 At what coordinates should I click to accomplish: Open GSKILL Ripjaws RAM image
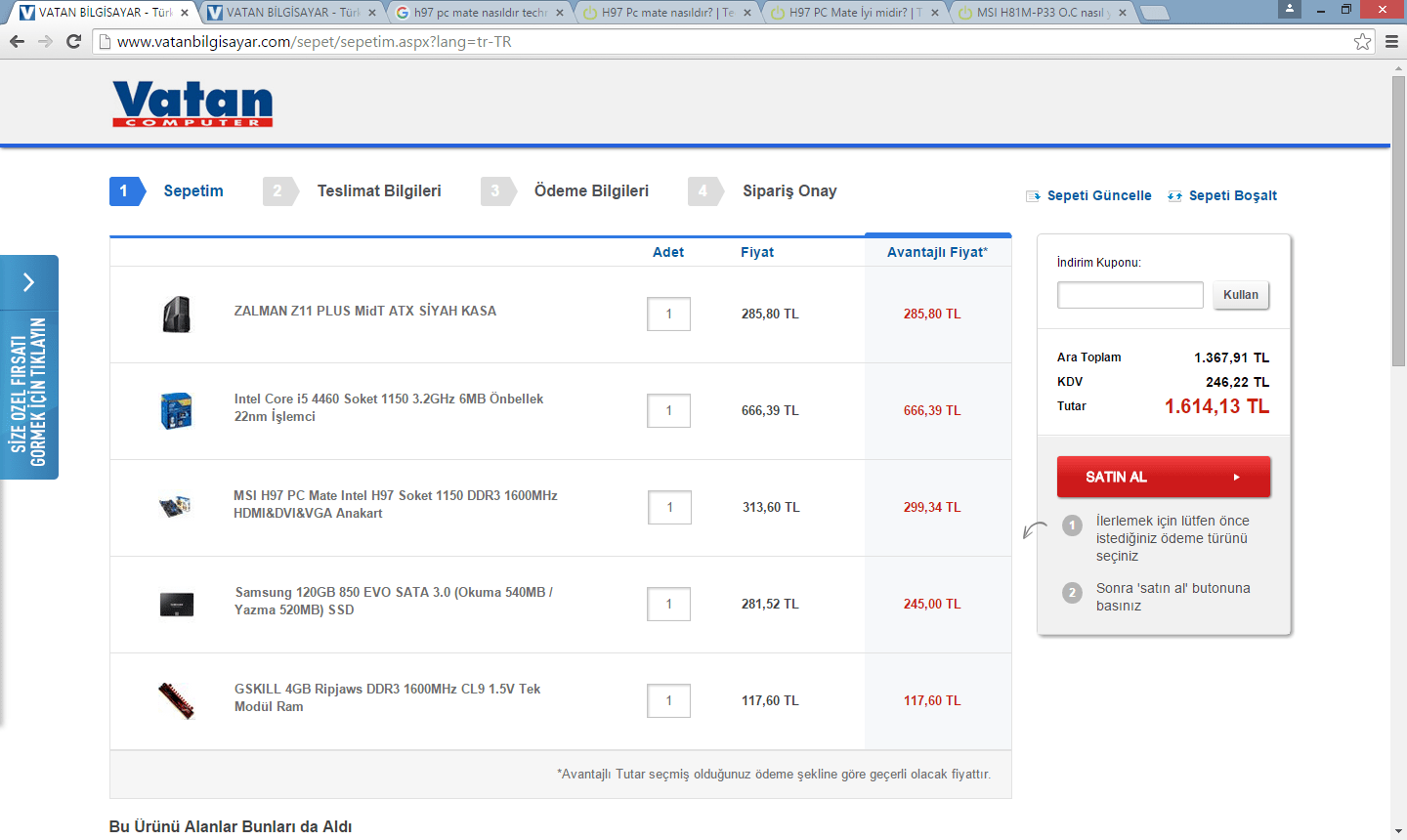[x=177, y=700]
